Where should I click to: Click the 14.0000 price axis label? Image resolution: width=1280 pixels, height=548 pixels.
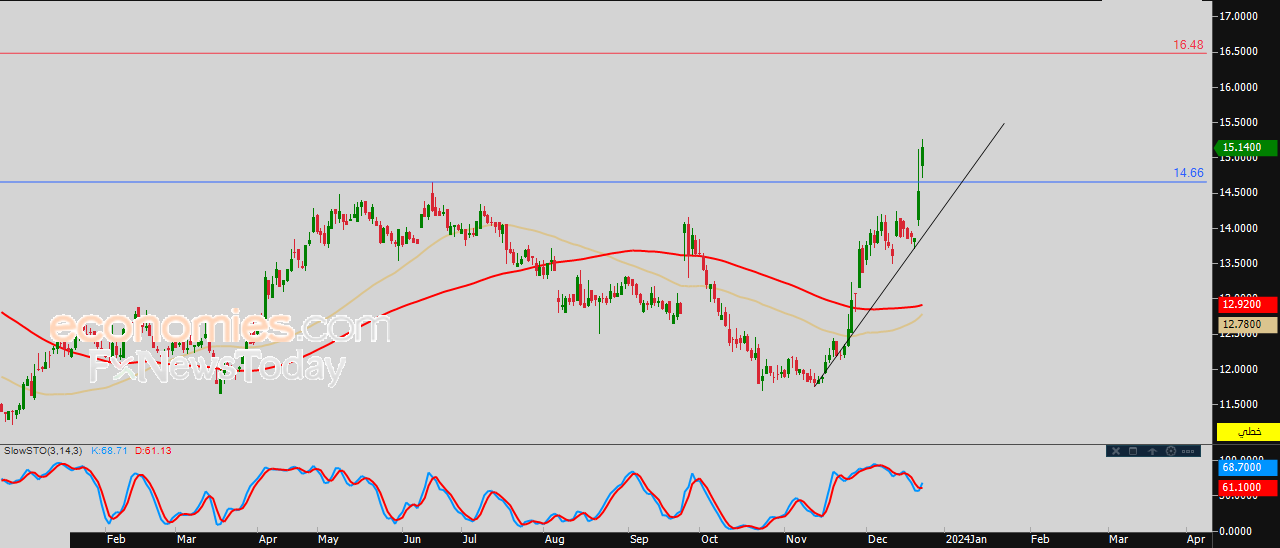pyautogui.click(x=1240, y=228)
